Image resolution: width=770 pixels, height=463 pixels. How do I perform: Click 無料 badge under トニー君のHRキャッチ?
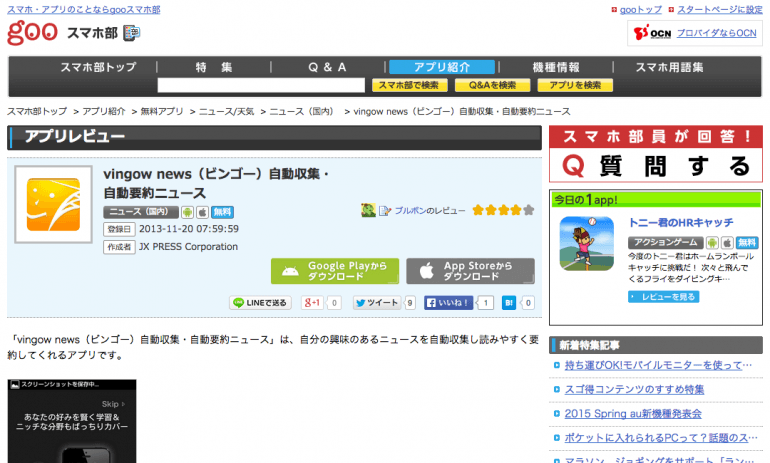[x=747, y=243]
